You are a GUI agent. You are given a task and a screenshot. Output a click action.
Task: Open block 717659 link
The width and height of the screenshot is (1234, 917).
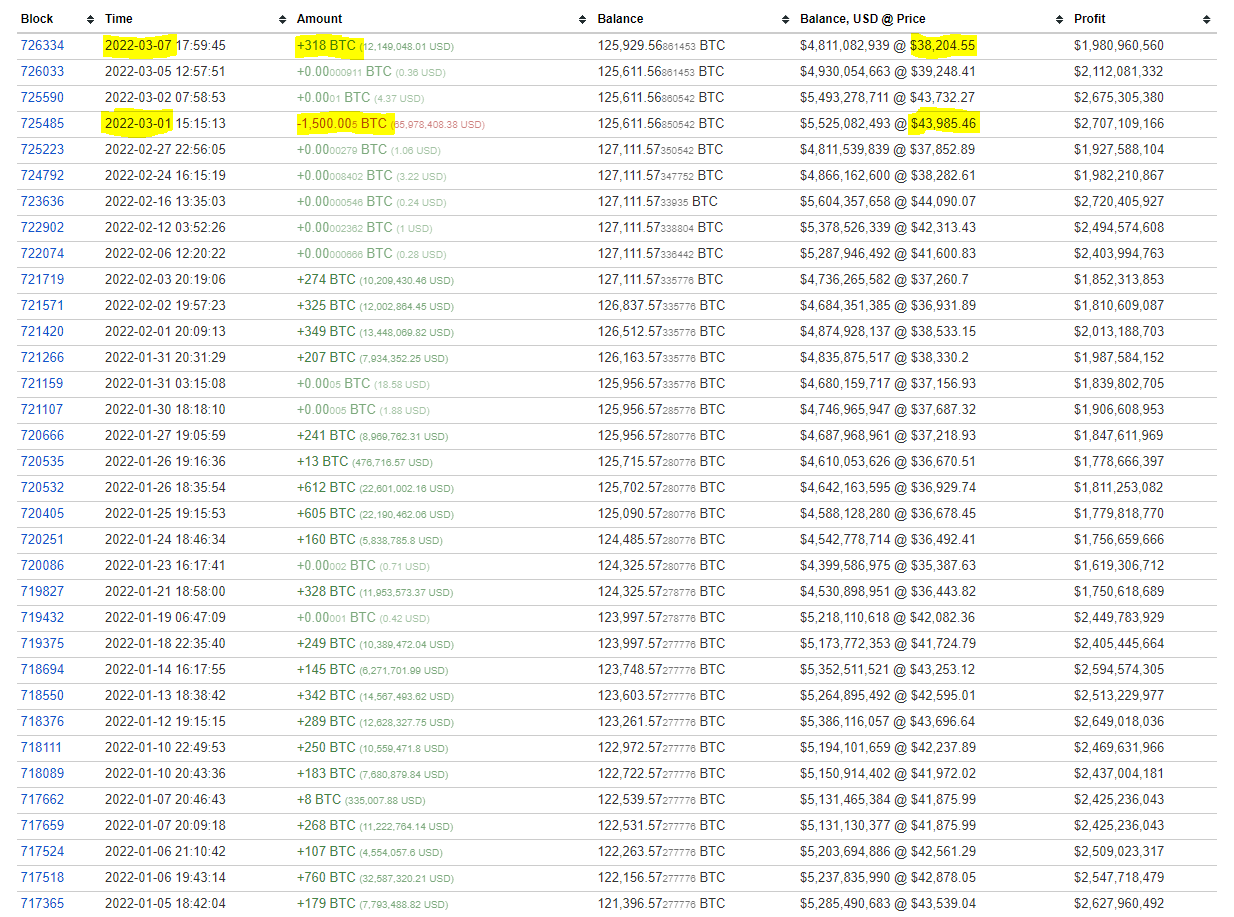[42, 826]
